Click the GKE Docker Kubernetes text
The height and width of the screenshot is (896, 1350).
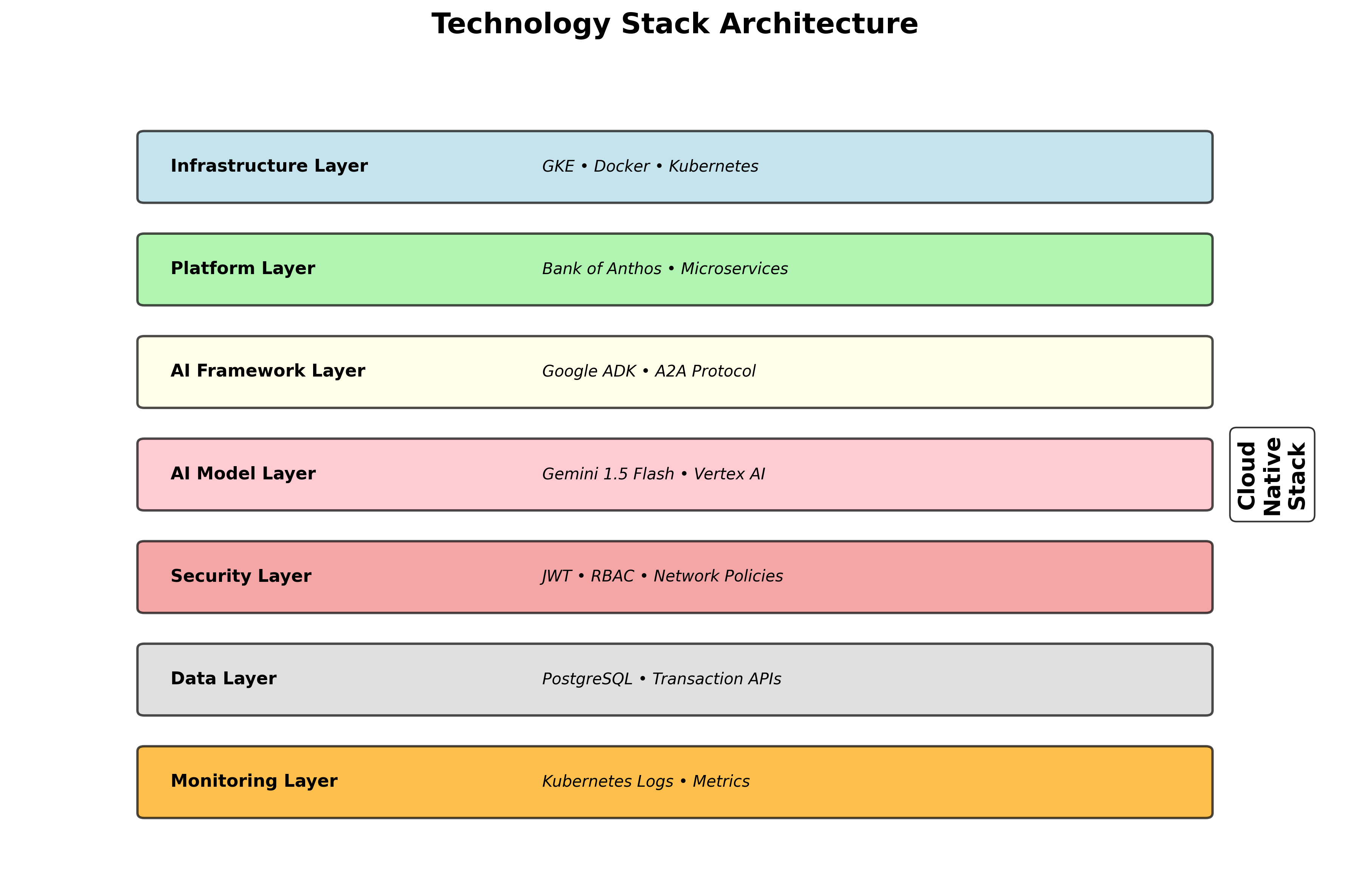point(650,166)
